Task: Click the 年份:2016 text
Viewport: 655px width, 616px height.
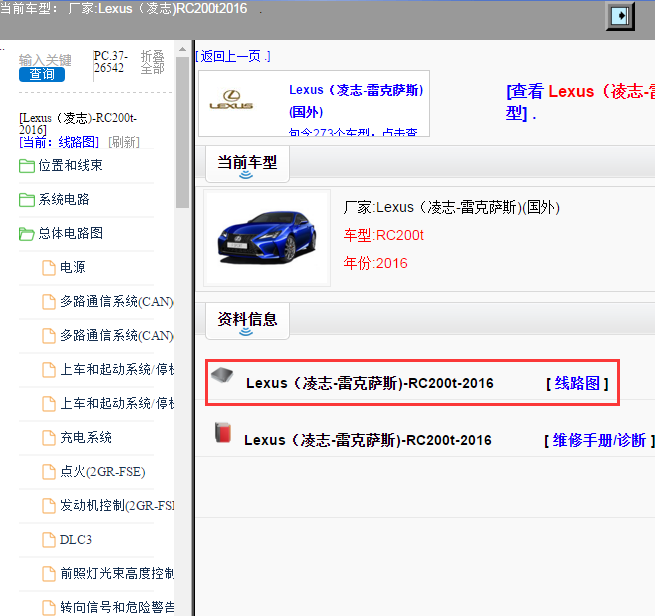Action: coord(375,264)
